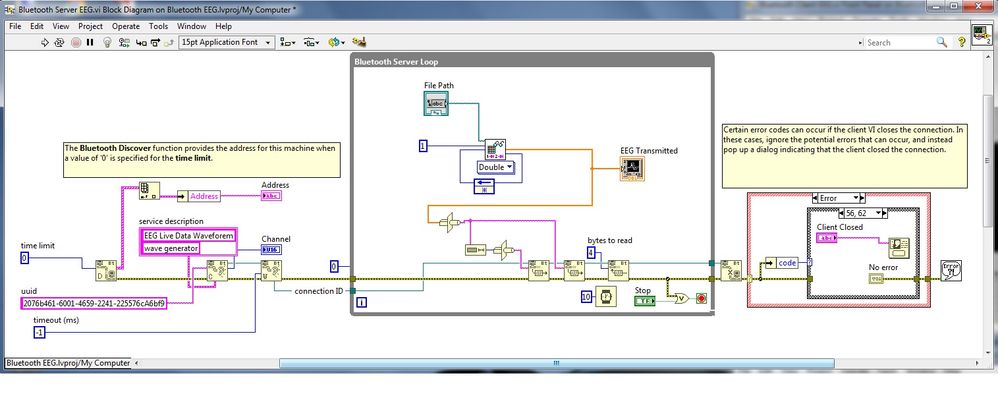Click the uuid string constant field
The width and height of the screenshot is (998, 415).
(x=93, y=302)
